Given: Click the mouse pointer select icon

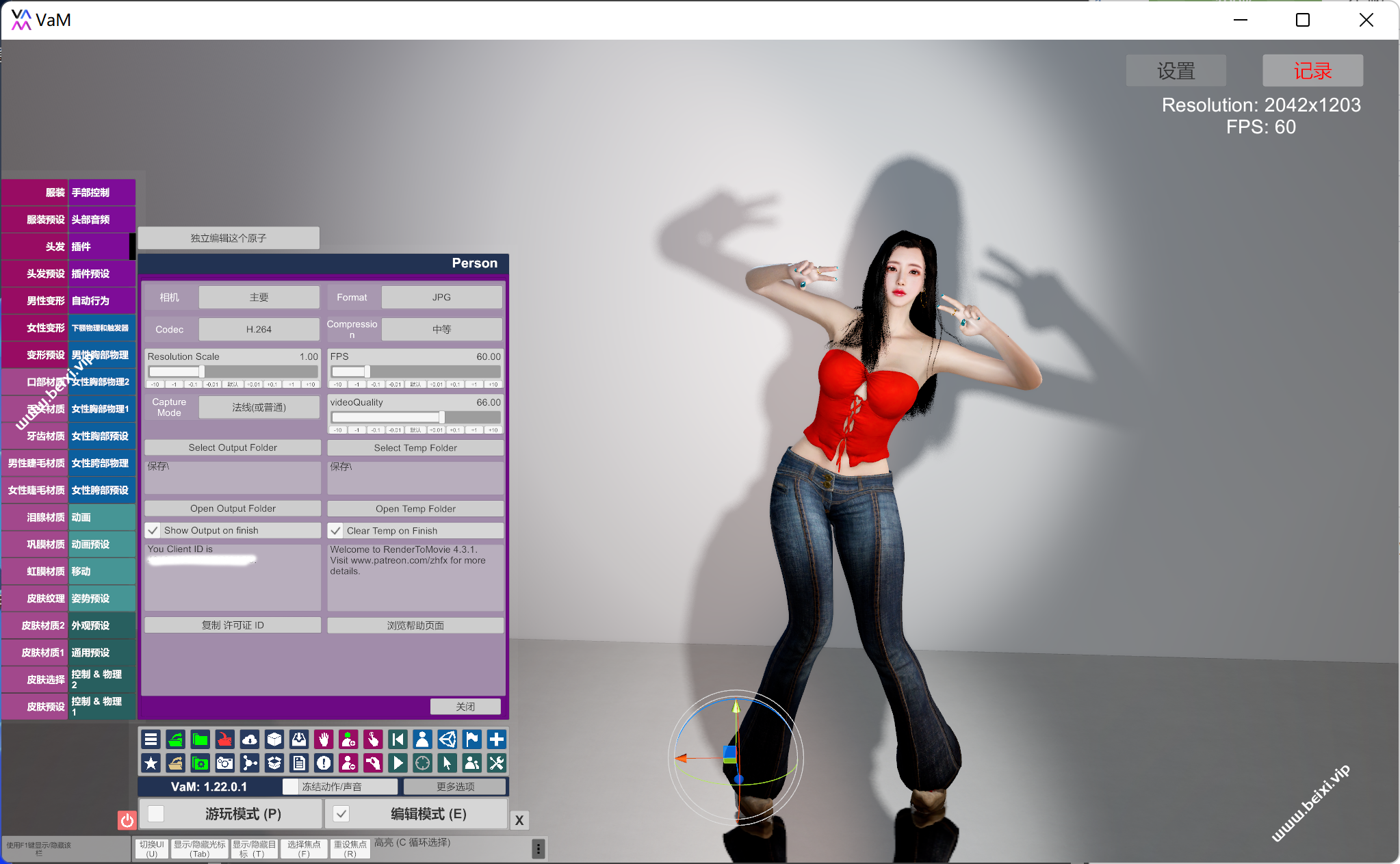Looking at the screenshot, I should [x=447, y=763].
